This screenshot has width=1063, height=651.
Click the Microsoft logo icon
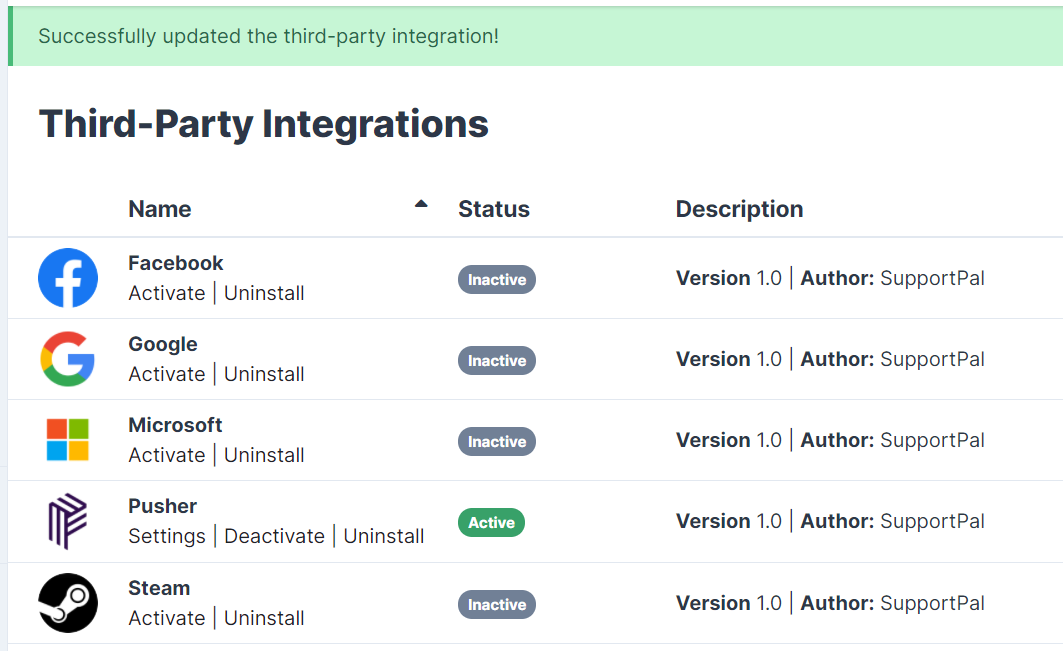(x=68, y=440)
